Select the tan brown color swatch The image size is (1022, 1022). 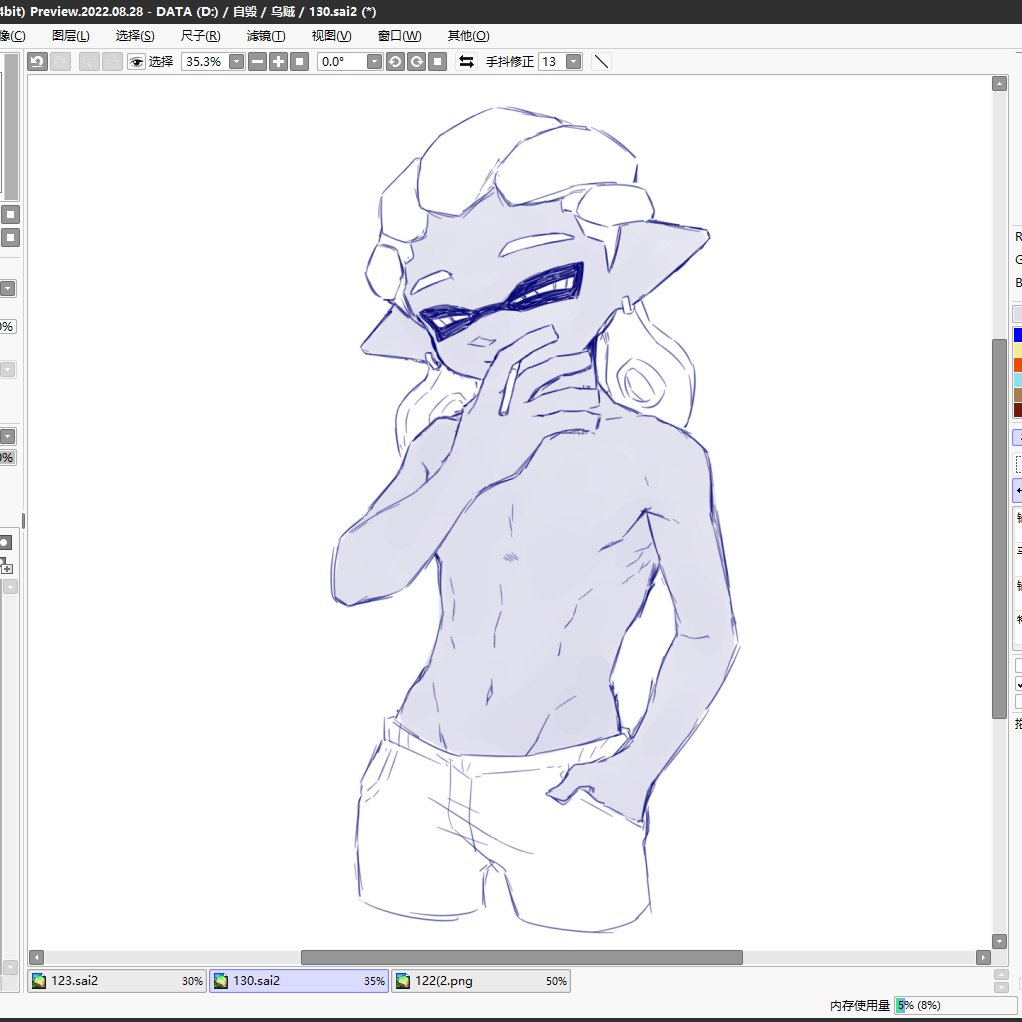coord(1017,394)
